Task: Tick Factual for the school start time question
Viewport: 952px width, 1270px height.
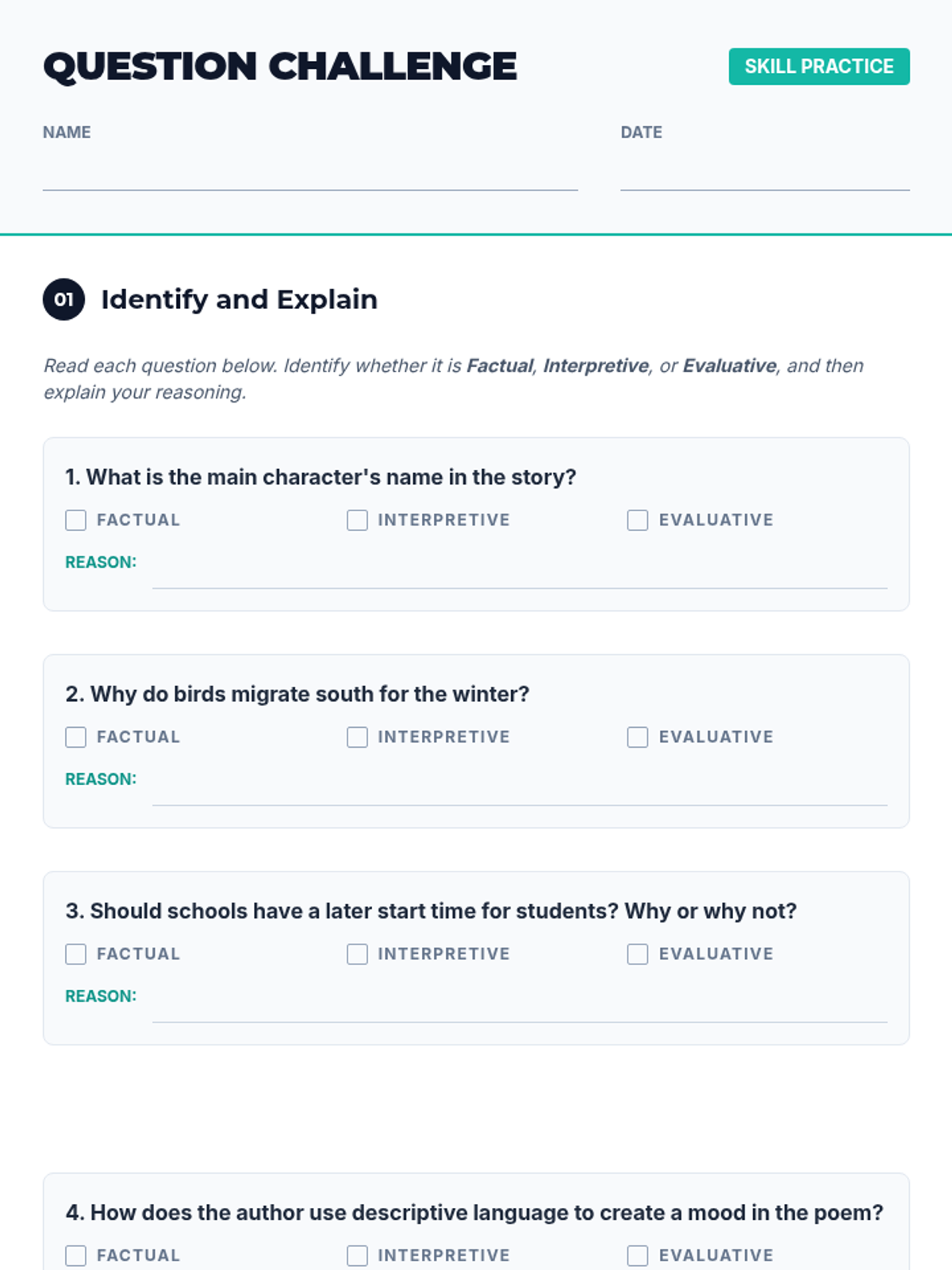Action: [x=76, y=954]
